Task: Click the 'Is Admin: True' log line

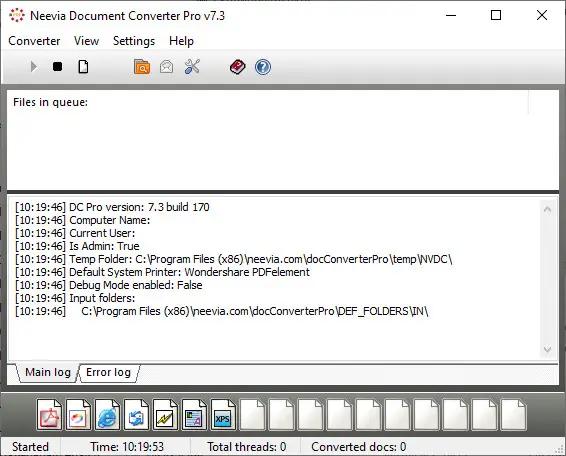Action: pyautogui.click(x=77, y=246)
